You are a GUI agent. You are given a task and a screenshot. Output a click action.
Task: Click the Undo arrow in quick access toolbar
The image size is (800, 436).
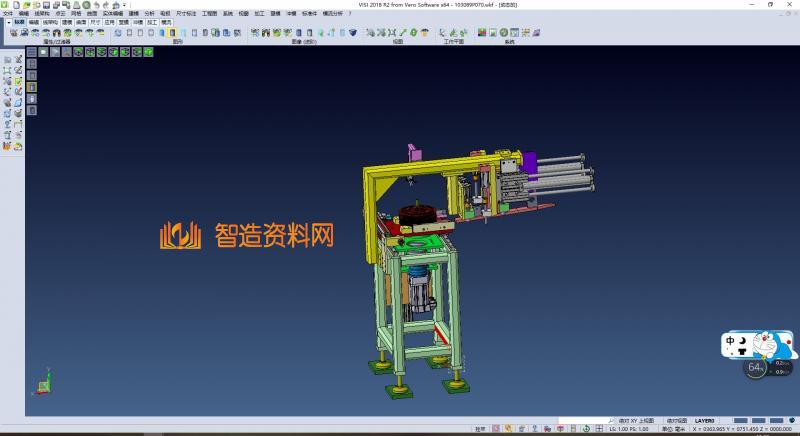pyautogui.click(x=97, y=5)
